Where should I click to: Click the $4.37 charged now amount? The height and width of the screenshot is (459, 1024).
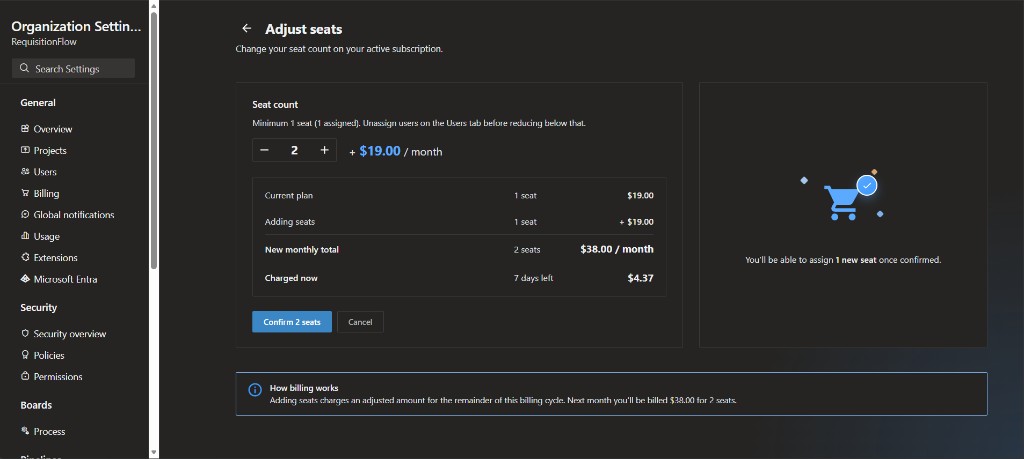pyautogui.click(x=640, y=278)
